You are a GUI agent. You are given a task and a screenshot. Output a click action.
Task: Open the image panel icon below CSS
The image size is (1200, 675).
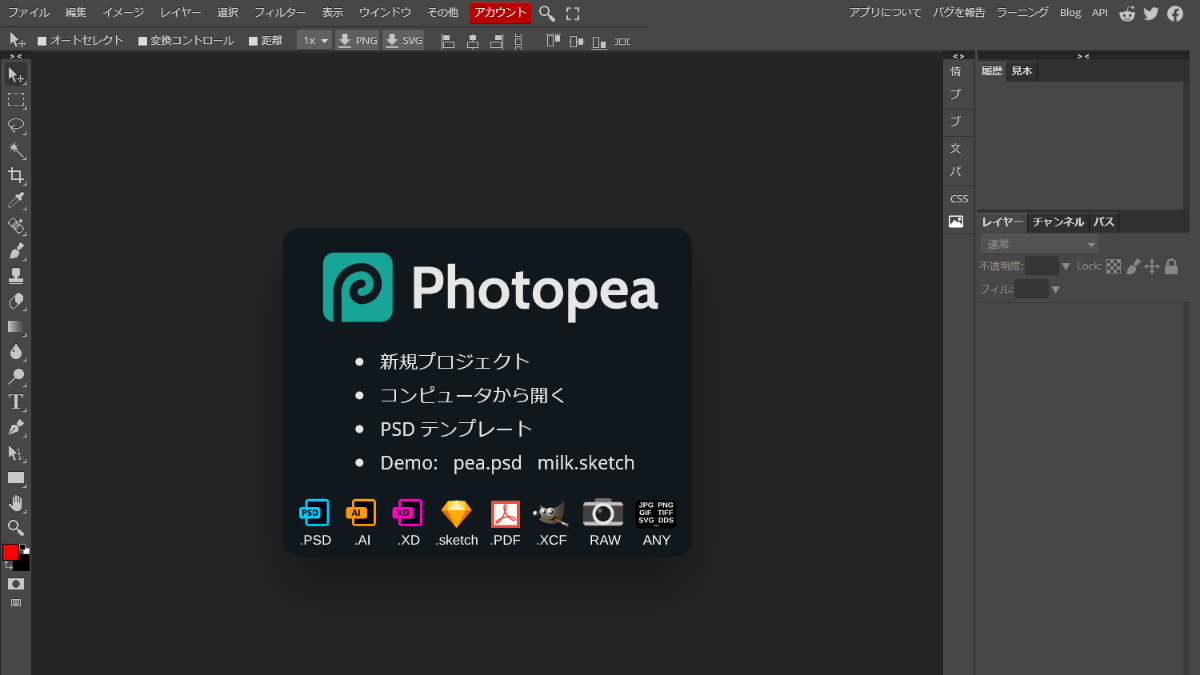(956, 222)
